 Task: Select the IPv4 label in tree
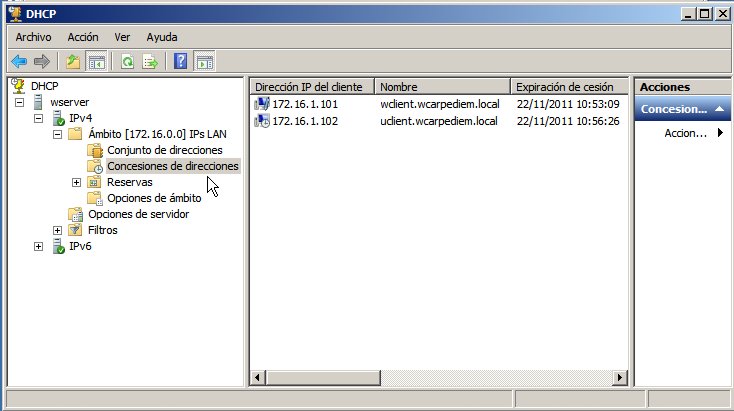(x=81, y=118)
